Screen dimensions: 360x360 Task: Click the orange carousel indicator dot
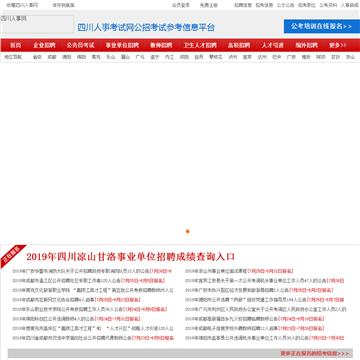(188, 231)
